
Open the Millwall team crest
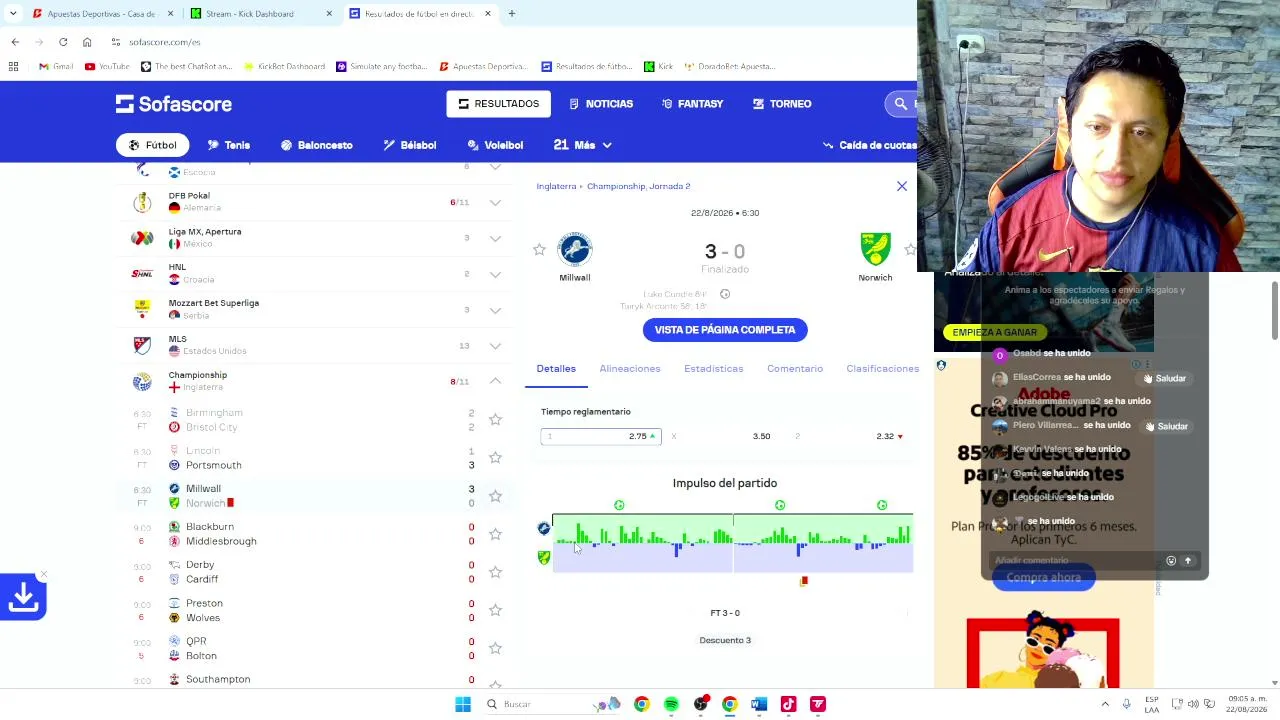click(575, 250)
